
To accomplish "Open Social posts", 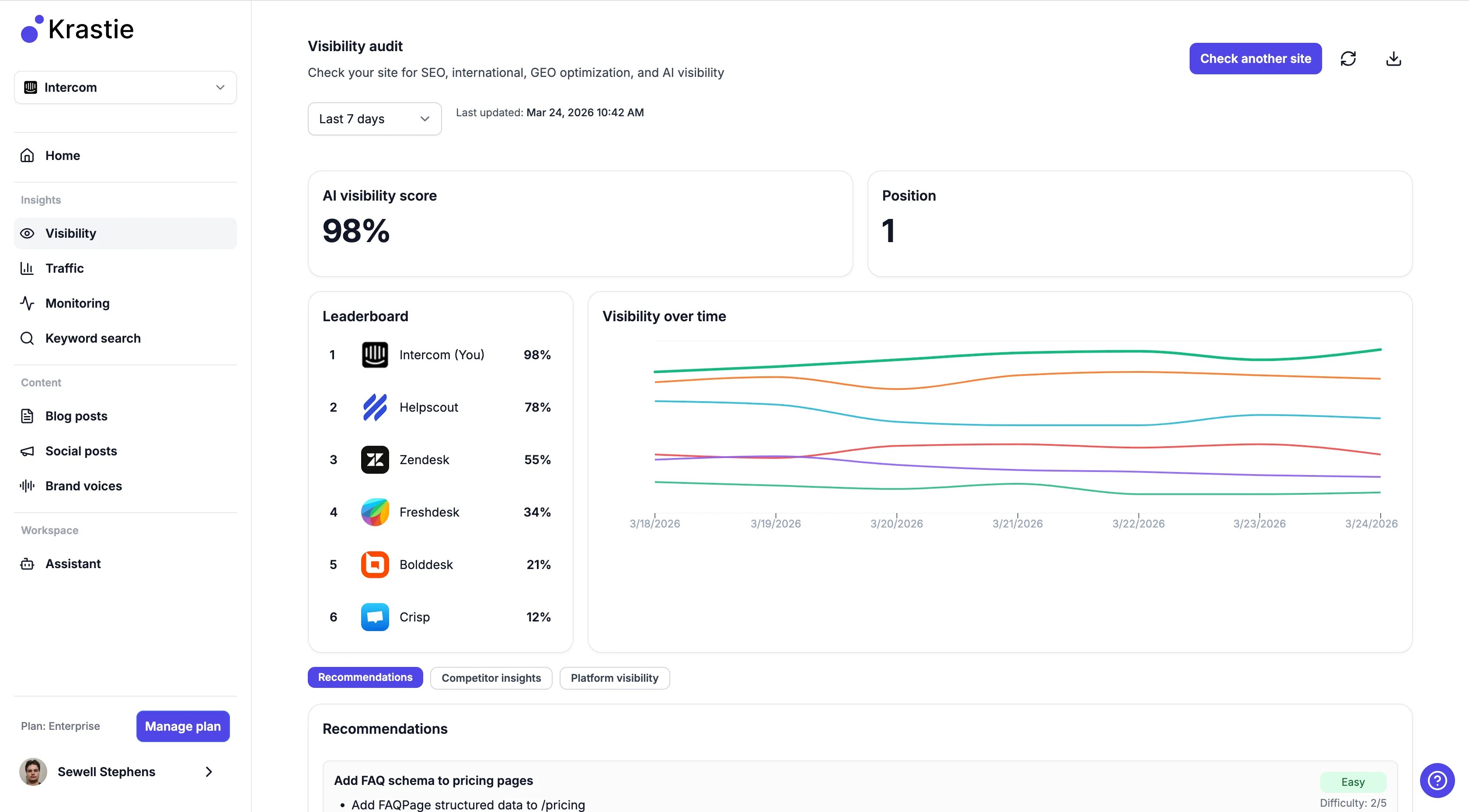I will tap(125, 451).
